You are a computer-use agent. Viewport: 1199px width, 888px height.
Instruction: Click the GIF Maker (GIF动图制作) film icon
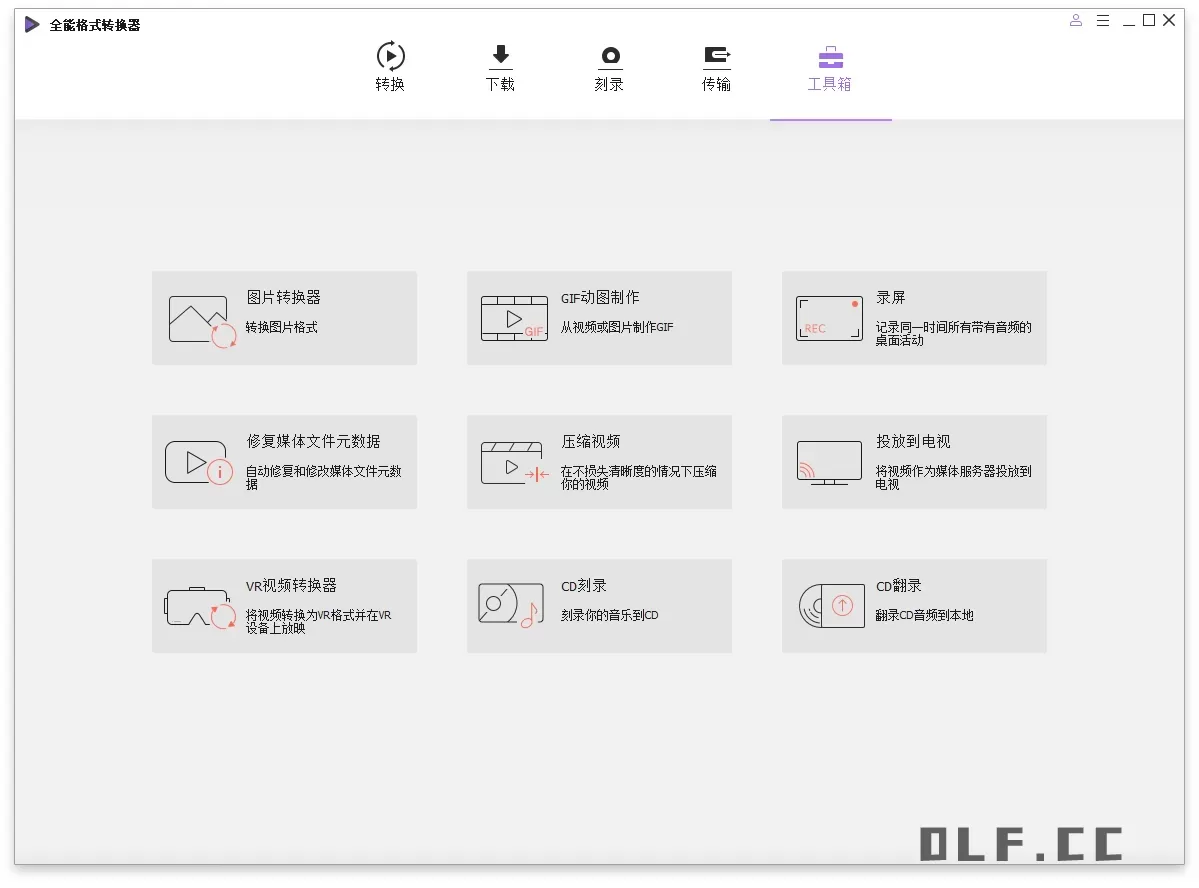514,319
